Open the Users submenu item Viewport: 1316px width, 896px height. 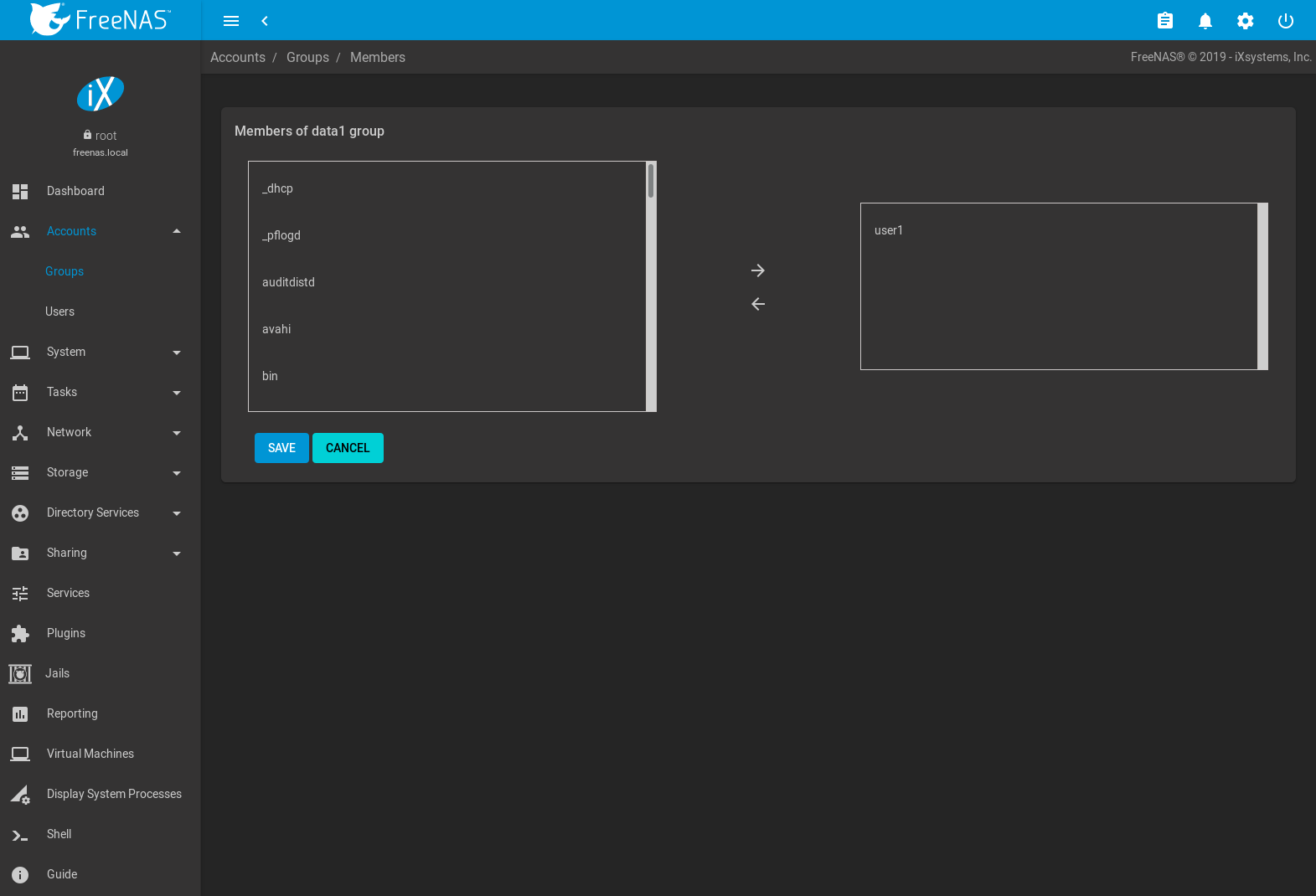pyautogui.click(x=60, y=312)
